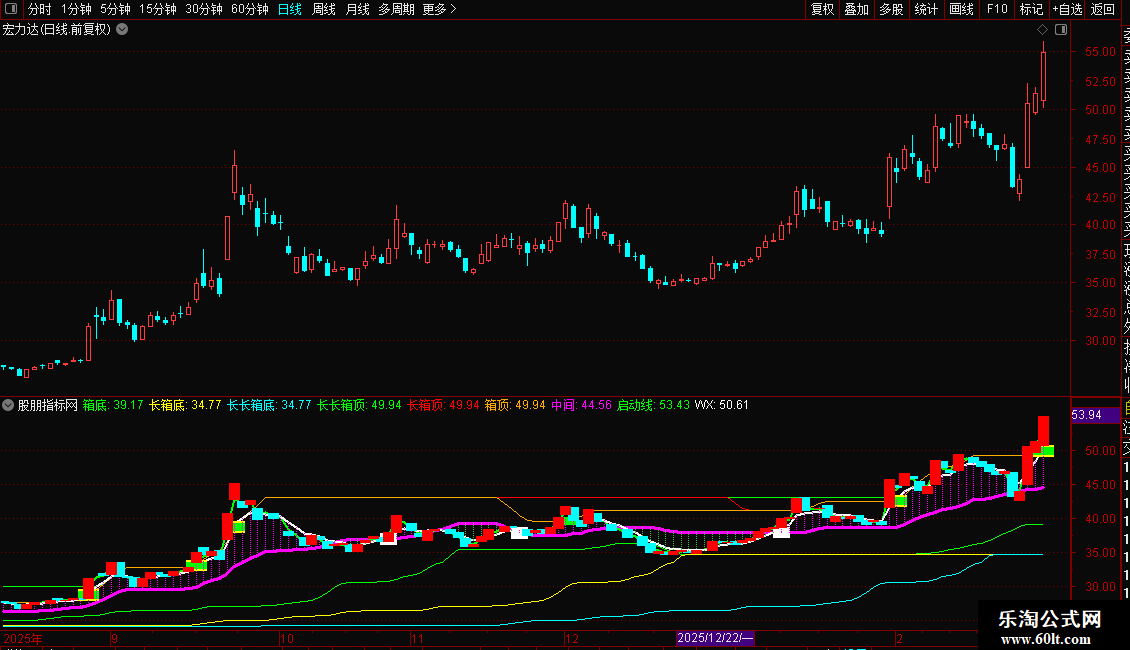Viewport: 1130px width, 650px height.
Task: Select the 60分钟 timeframe
Action: [x=249, y=9]
